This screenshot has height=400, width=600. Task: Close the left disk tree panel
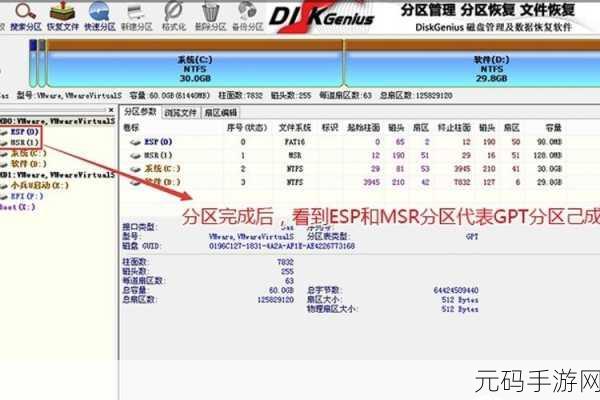point(111,110)
